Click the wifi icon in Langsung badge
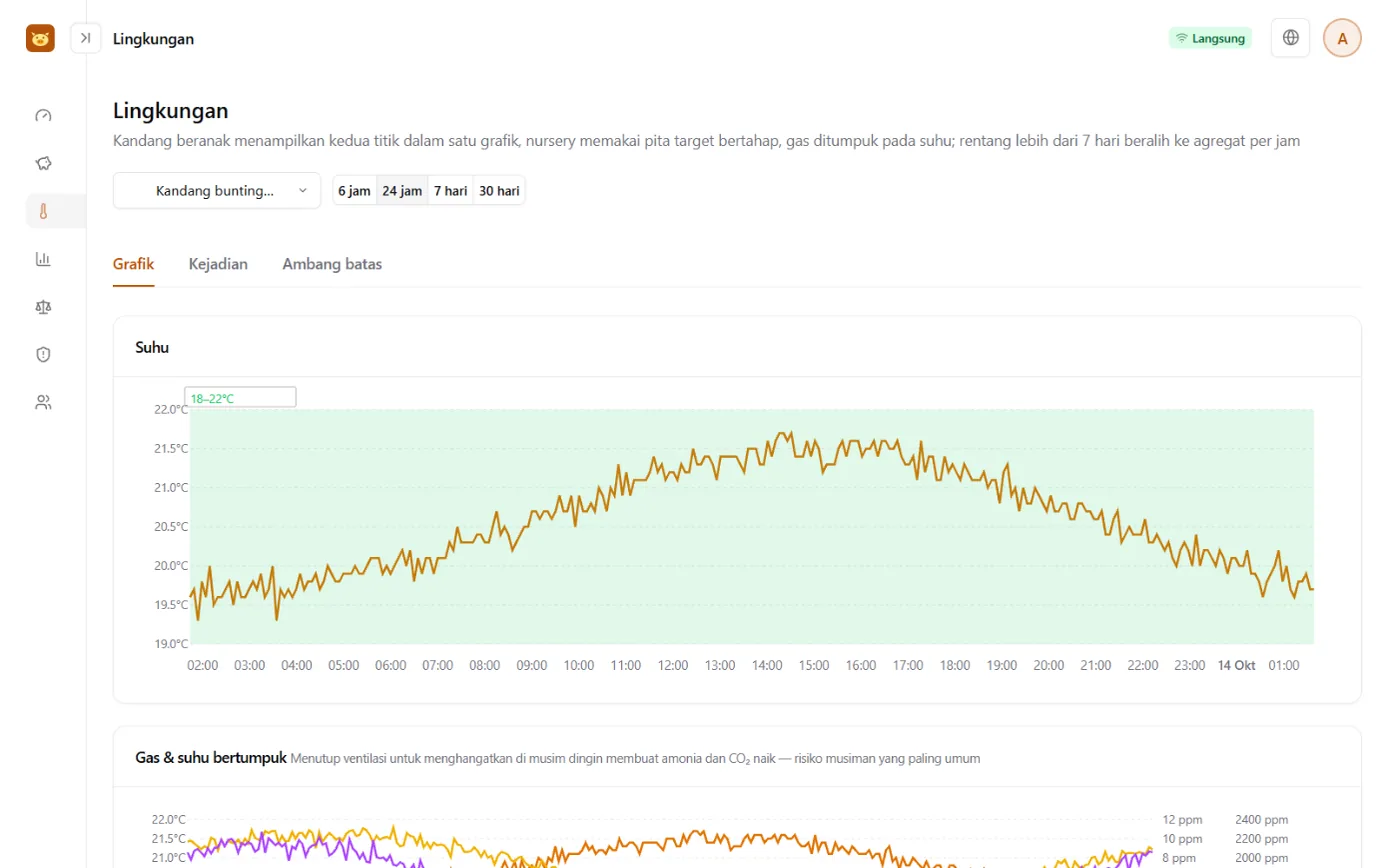1388x868 pixels. click(x=1182, y=38)
